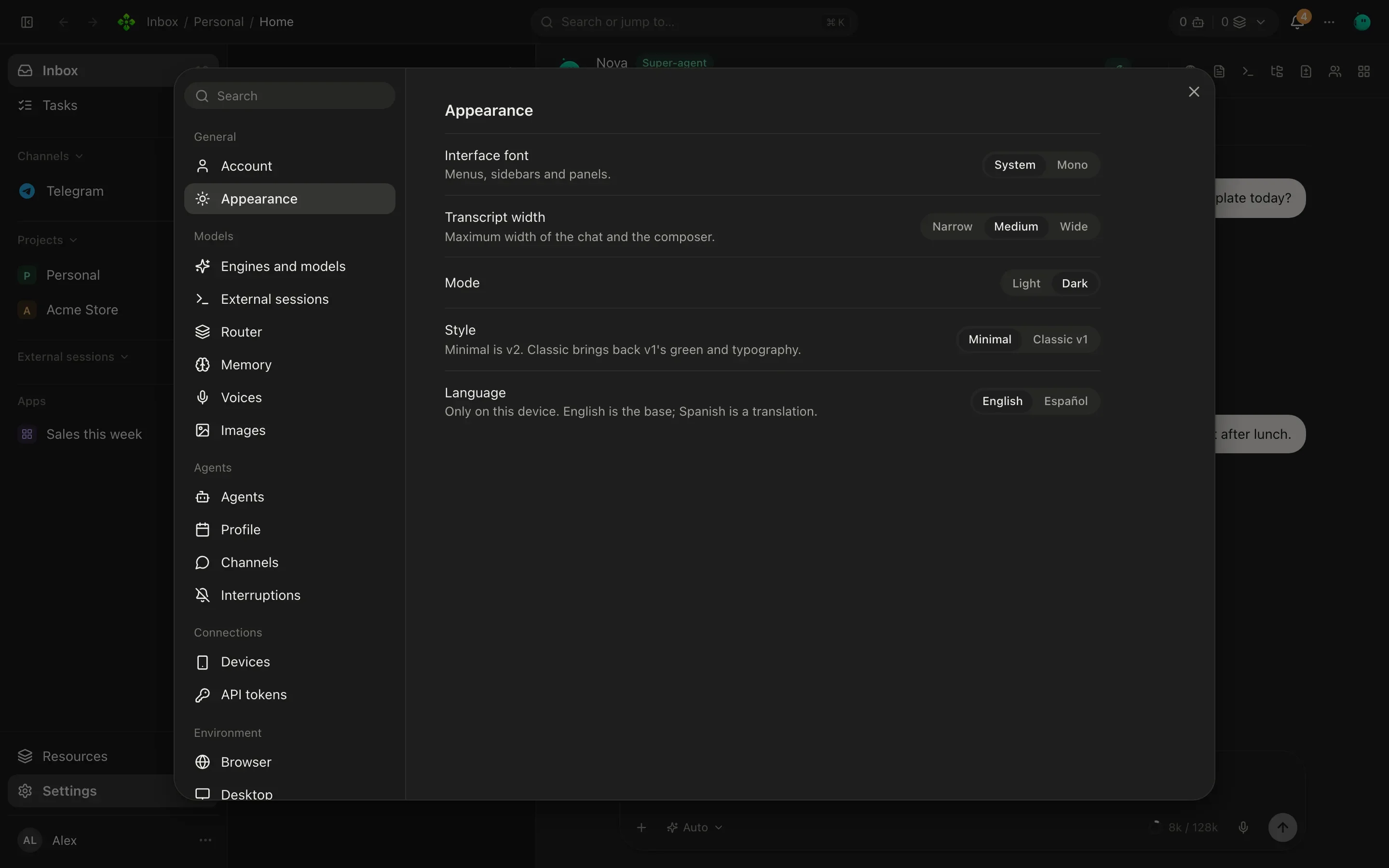Set transcript width to Wide
Screen dimensions: 1389x868
(x=1073, y=227)
